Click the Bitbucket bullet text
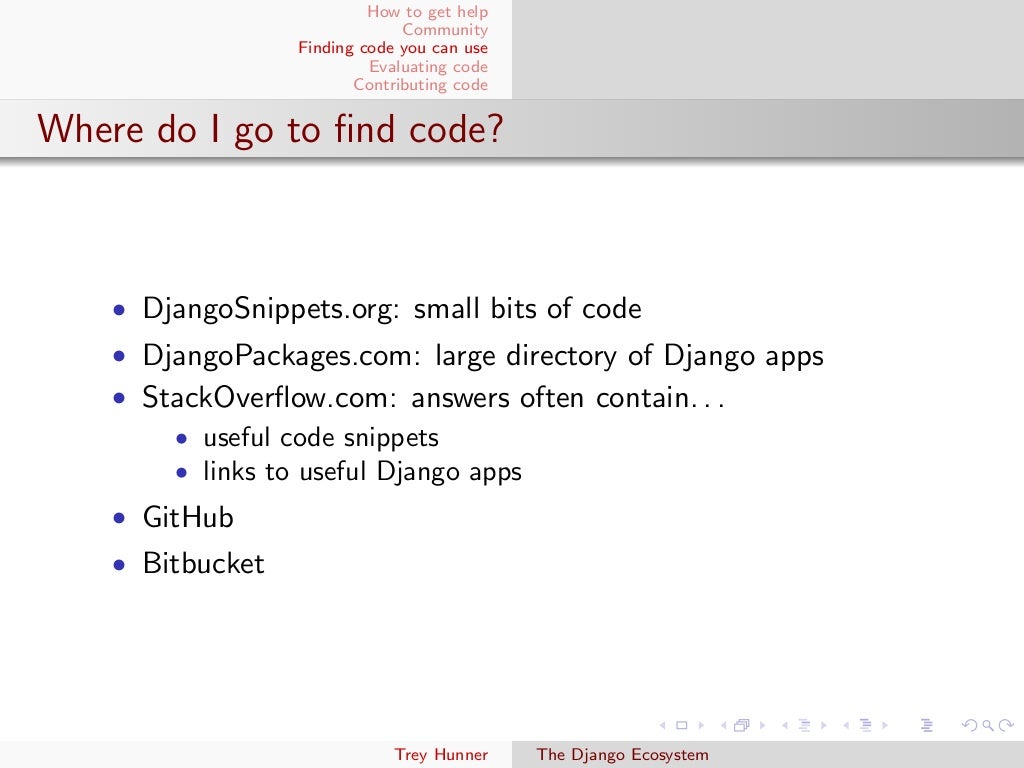Image resolution: width=1024 pixels, height=768 pixels. [x=204, y=563]
